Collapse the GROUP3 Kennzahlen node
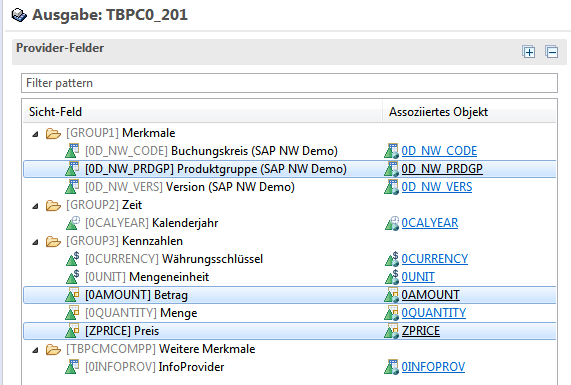This screenshot has height=385, width=571. pos(35,242)
